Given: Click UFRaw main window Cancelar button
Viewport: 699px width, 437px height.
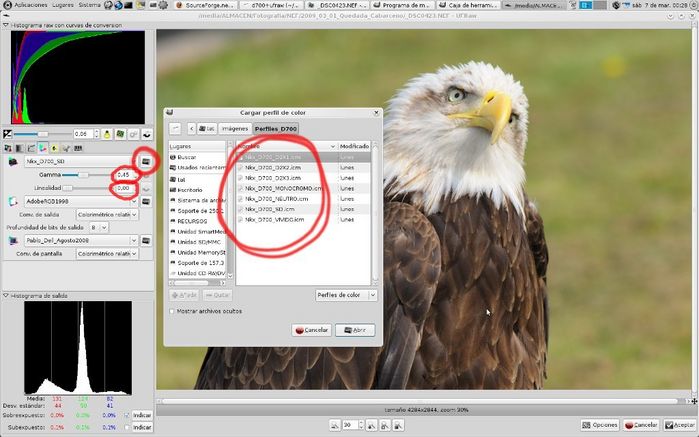Looking at the screenshot, I should [x=641, y=425].
